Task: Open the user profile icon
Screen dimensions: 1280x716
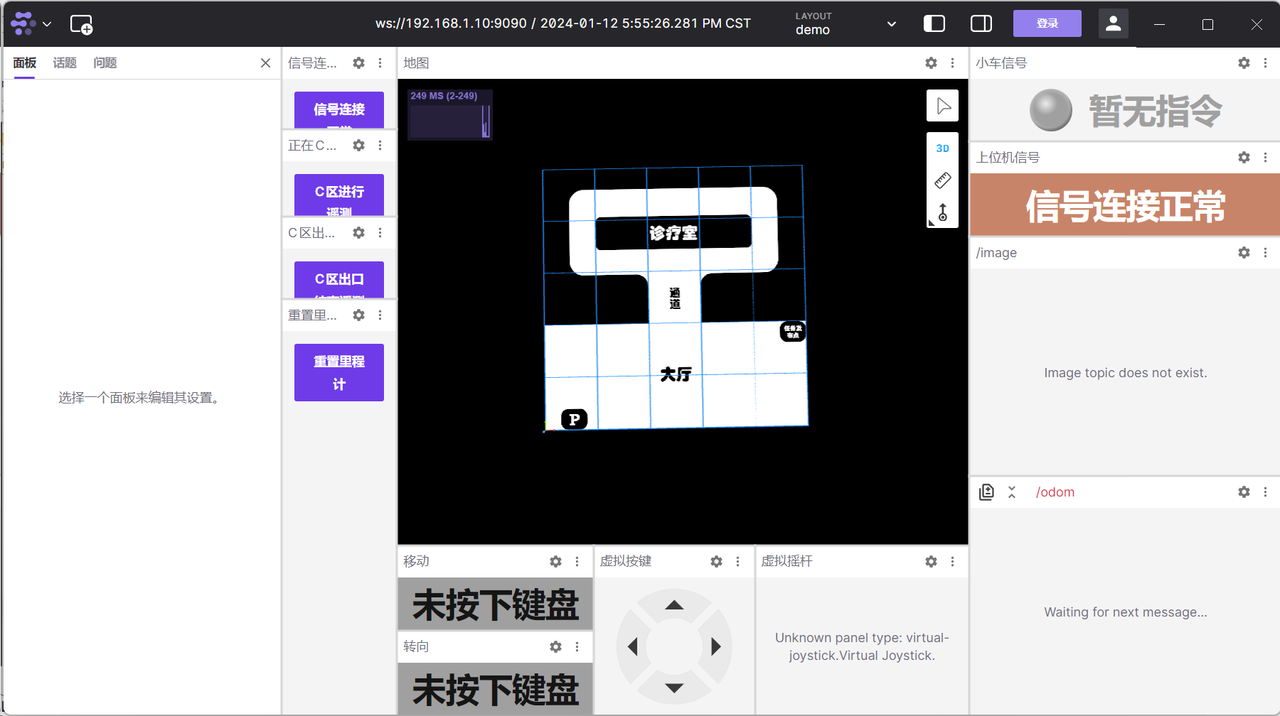Action: 1113,24
